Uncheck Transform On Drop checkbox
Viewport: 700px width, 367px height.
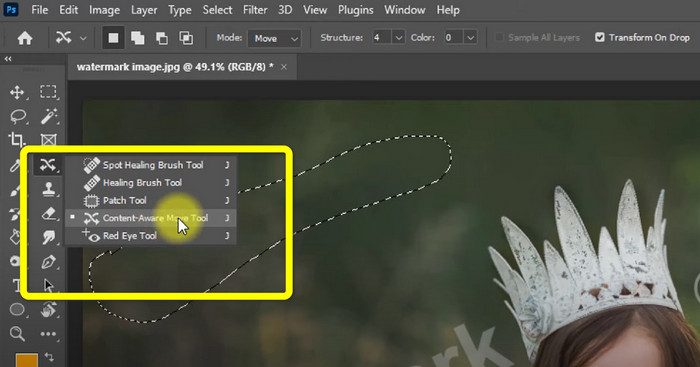[600, 37]
